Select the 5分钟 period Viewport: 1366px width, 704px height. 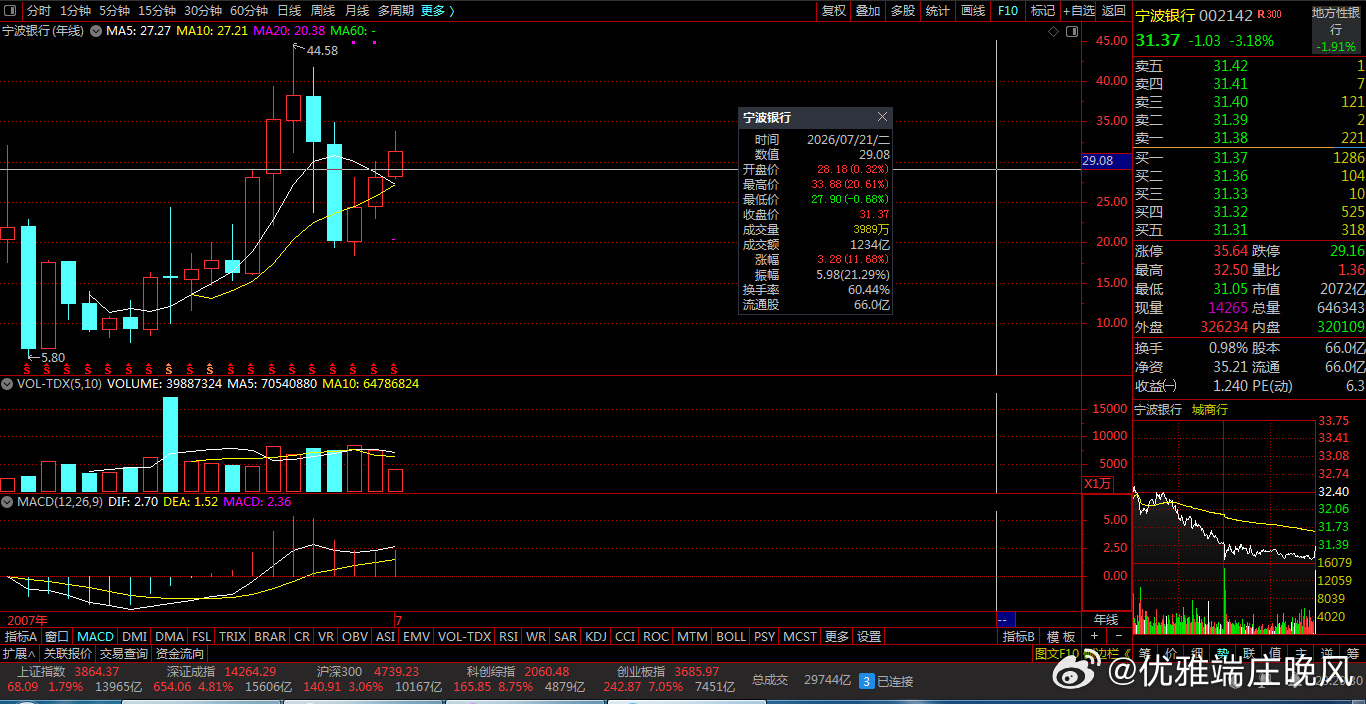coord(114,11)
